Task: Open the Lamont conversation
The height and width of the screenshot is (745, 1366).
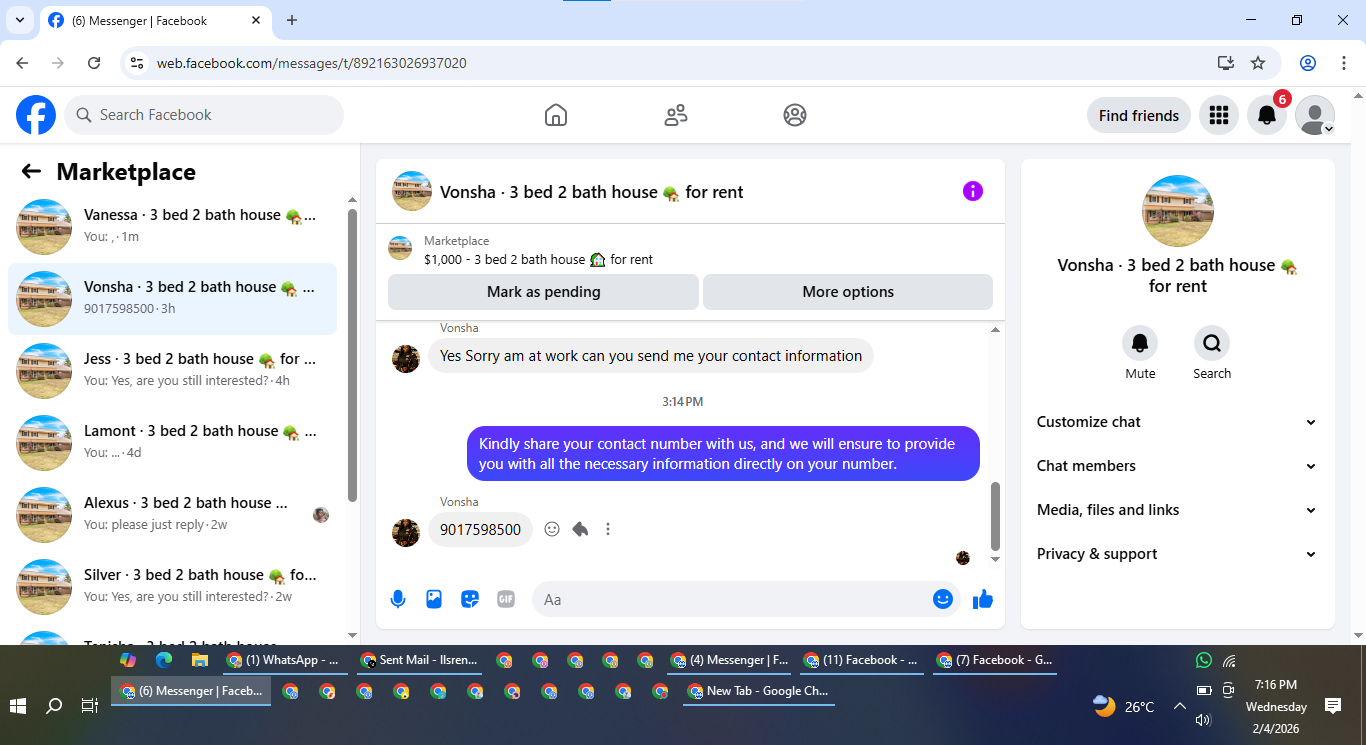Action: point(172,443)
